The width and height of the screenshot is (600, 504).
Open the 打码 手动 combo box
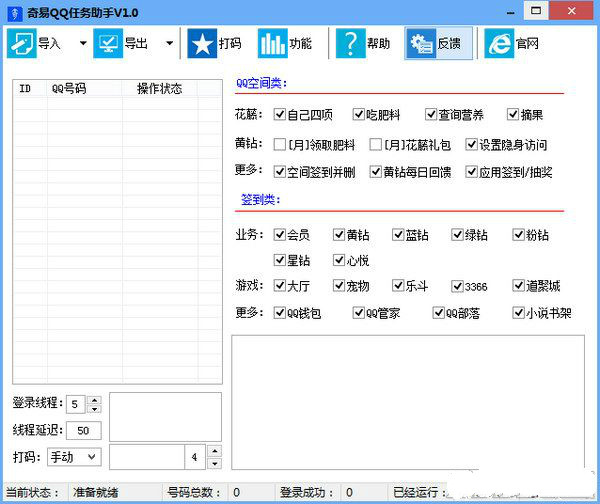coord(74,457)
